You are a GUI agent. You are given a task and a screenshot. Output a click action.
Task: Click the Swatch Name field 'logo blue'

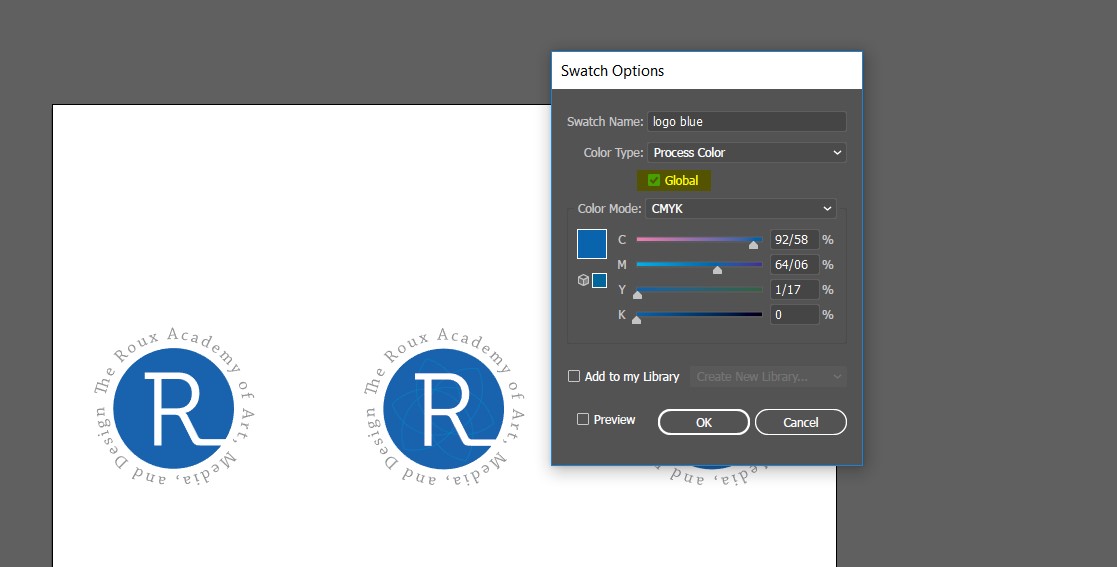pos(746,122)
